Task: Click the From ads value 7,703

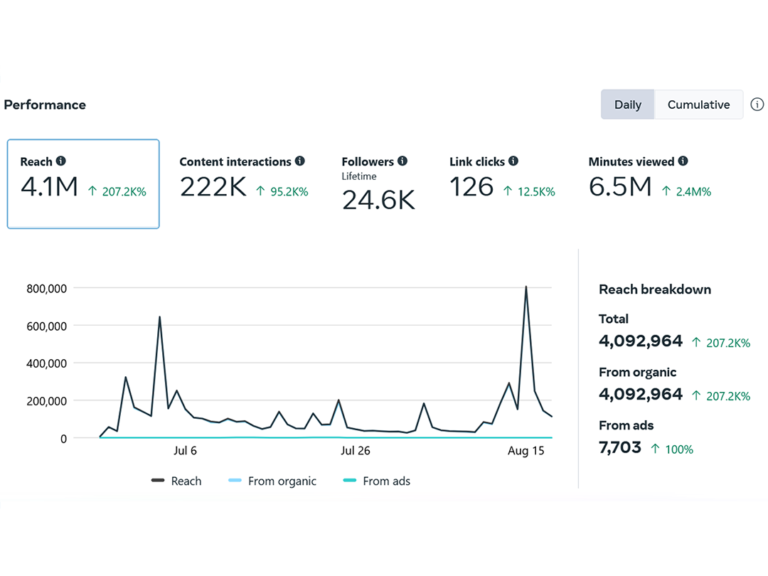Action: pyautogui.click(x=620, y=448)
